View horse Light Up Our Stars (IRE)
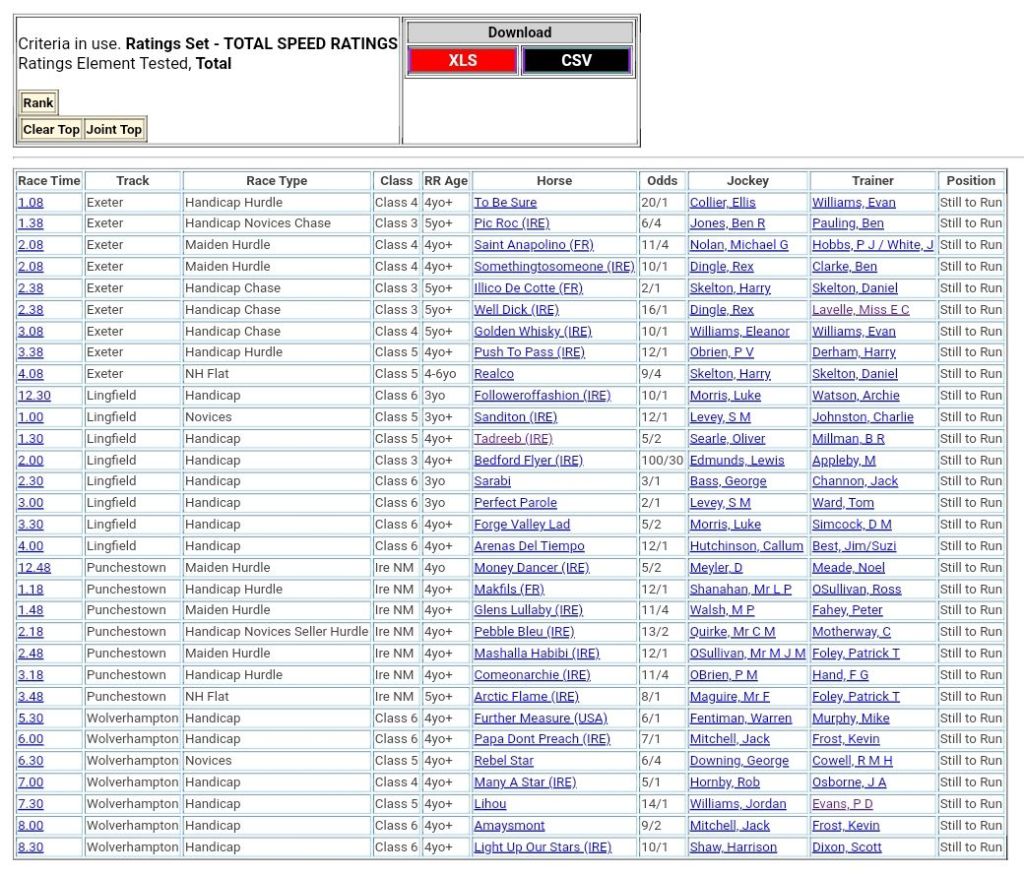1024x875 pixels. [x=542, y=847]
